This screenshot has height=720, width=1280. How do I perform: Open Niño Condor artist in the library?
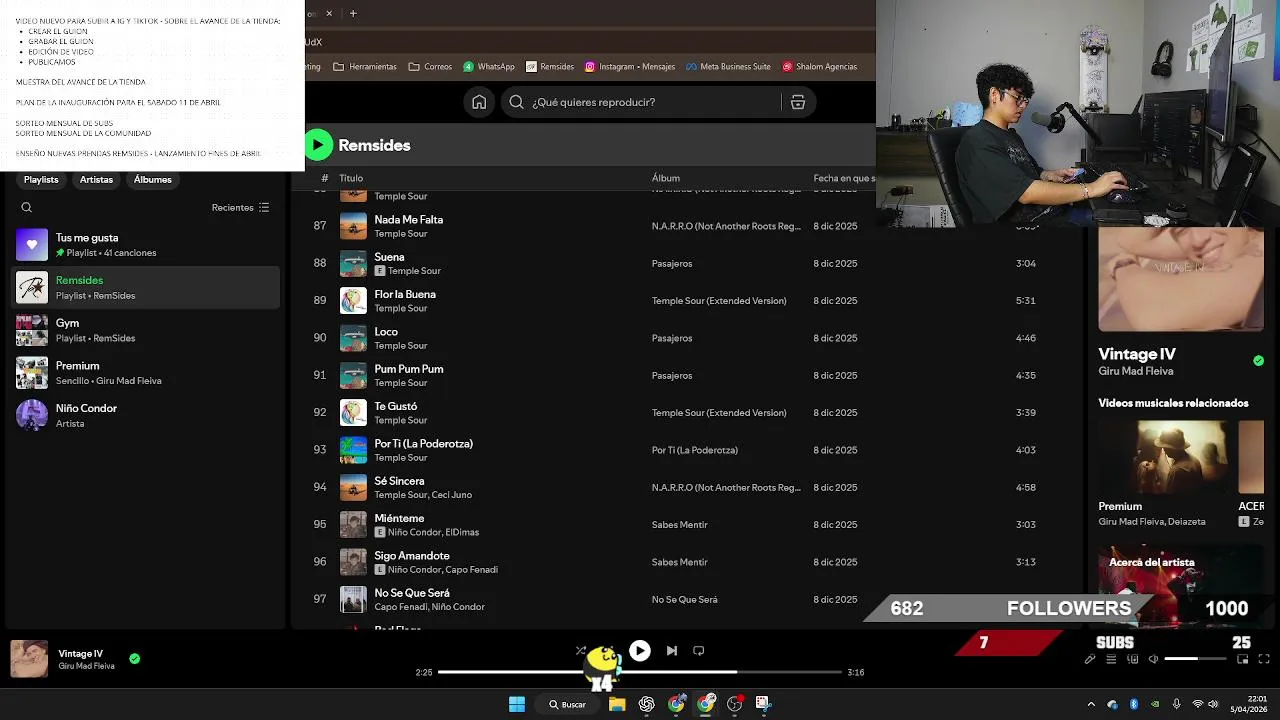146,415
